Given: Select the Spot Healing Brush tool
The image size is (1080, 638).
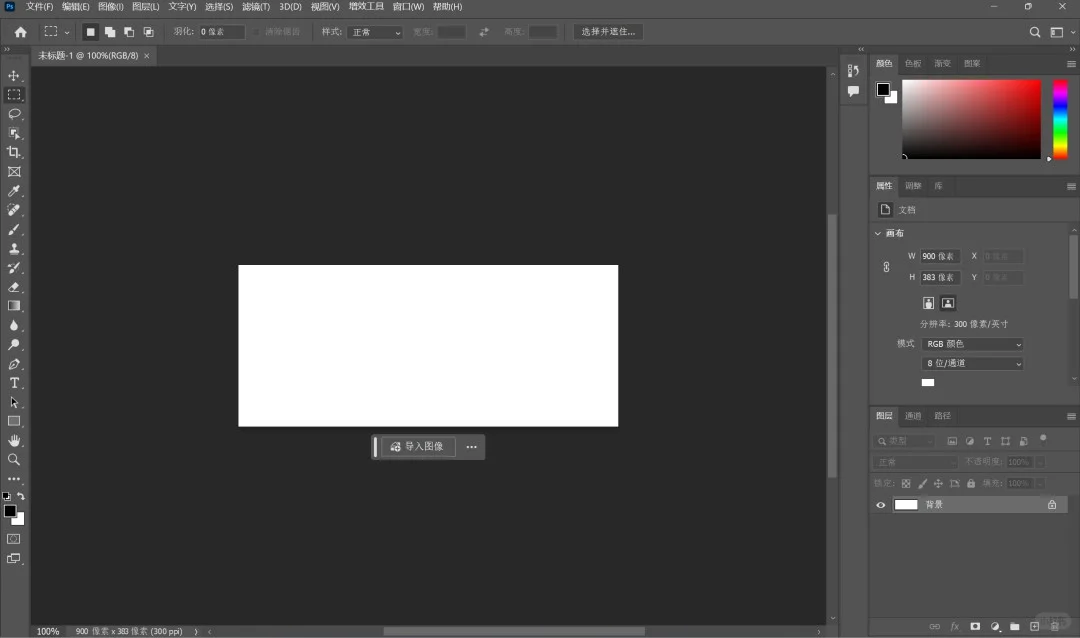Looking at the screenshot, I should pyautogui.click(x=14, y=210).
